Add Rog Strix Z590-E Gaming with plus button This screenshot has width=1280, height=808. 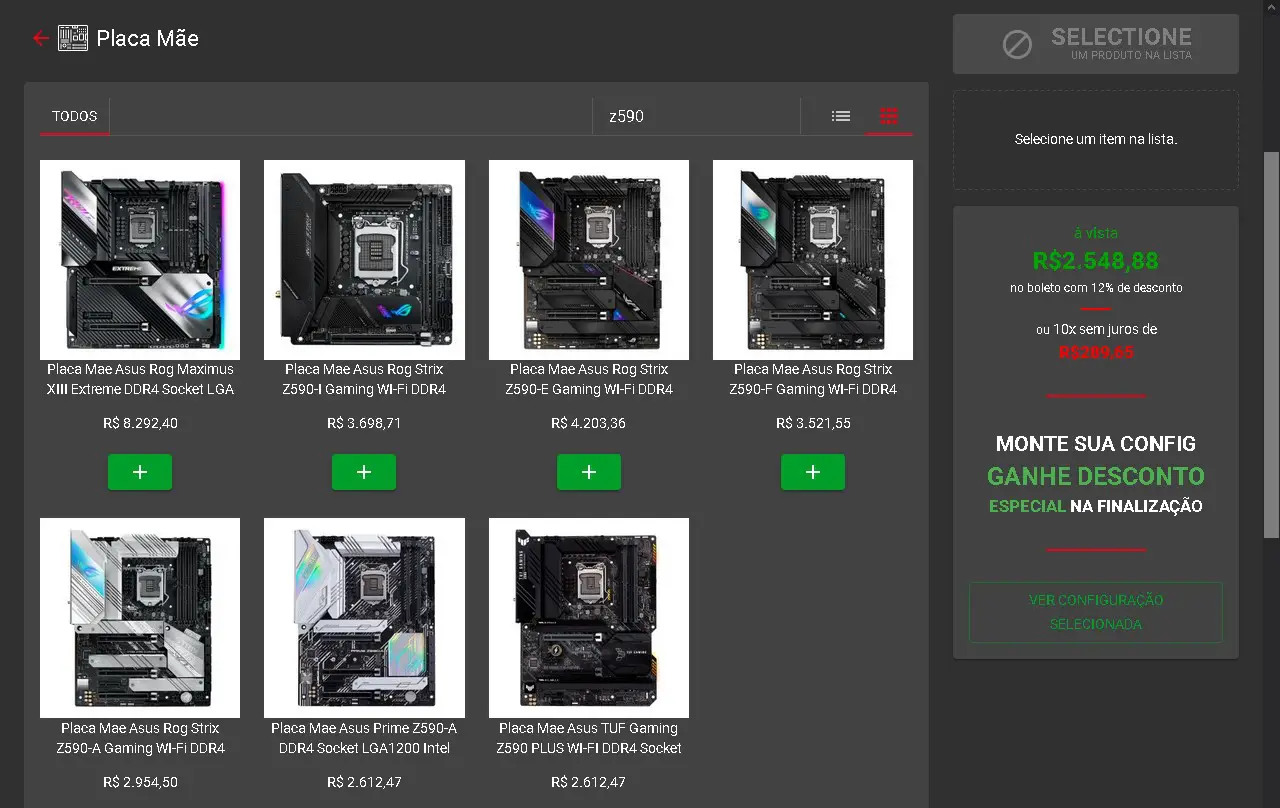tap(589, 472)
